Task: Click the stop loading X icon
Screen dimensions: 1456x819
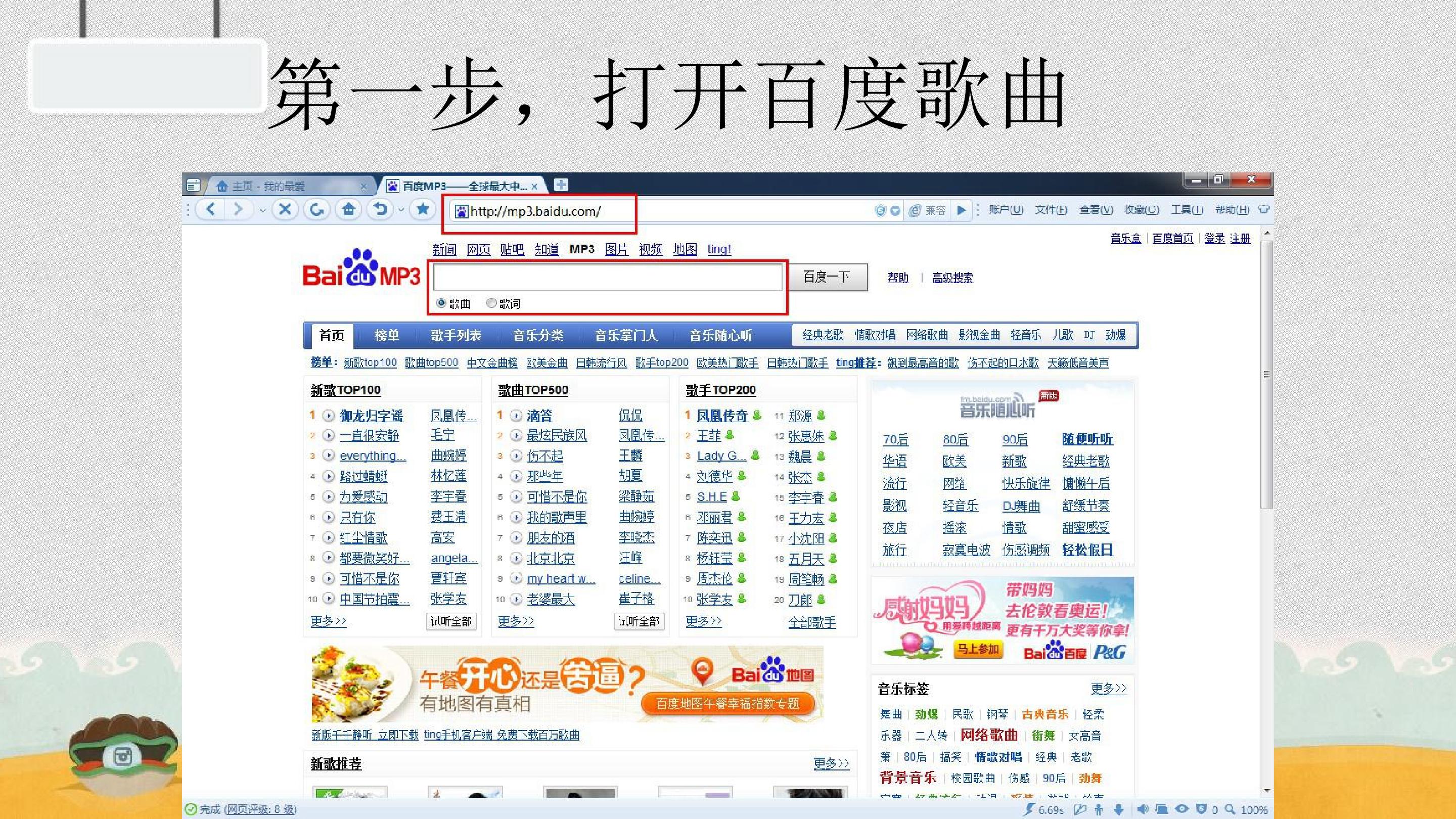Action: [x=285, y=210]
